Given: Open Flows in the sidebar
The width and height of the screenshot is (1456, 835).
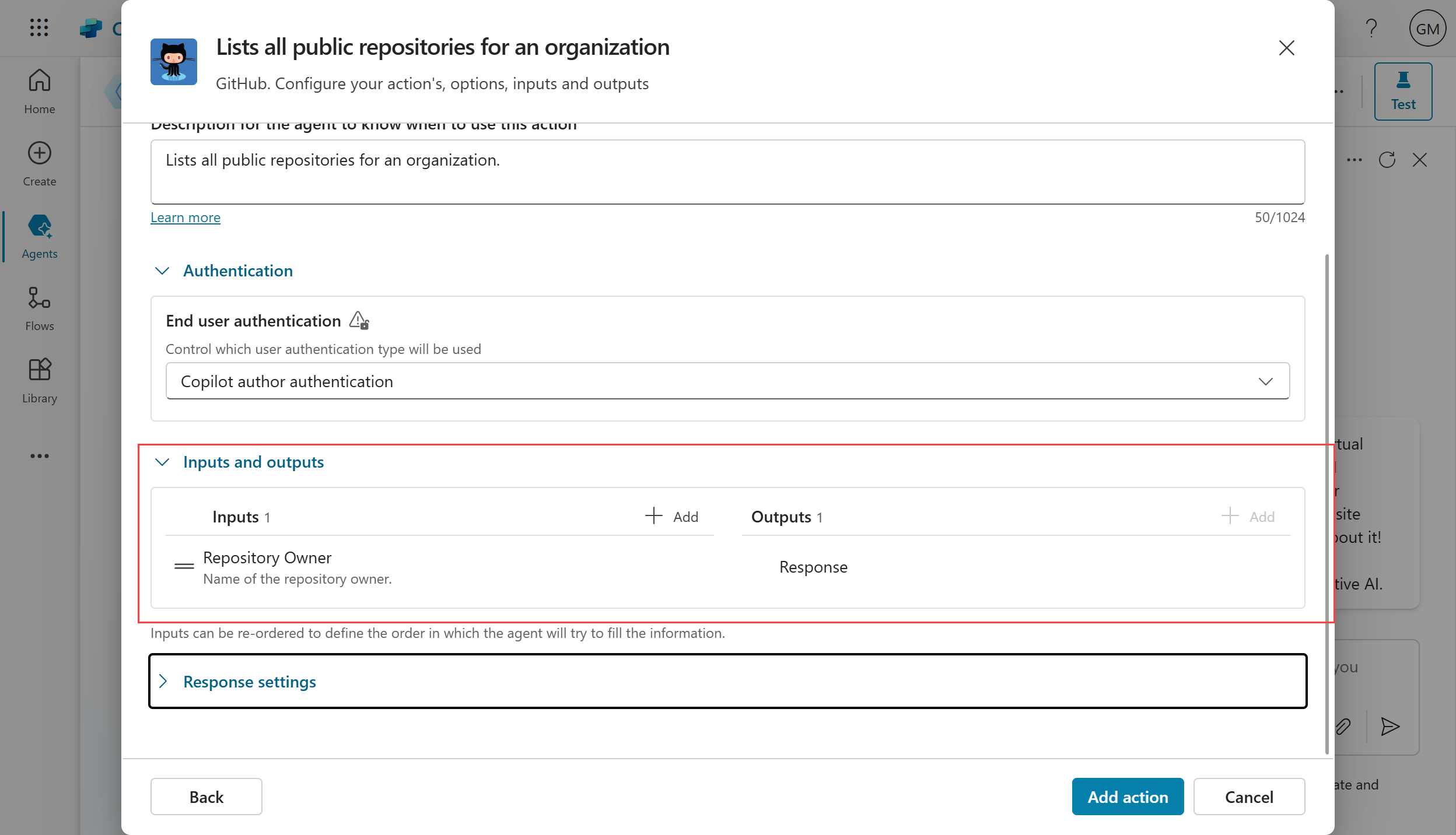Looking at the screenshot, I should (x=39, y=308).
